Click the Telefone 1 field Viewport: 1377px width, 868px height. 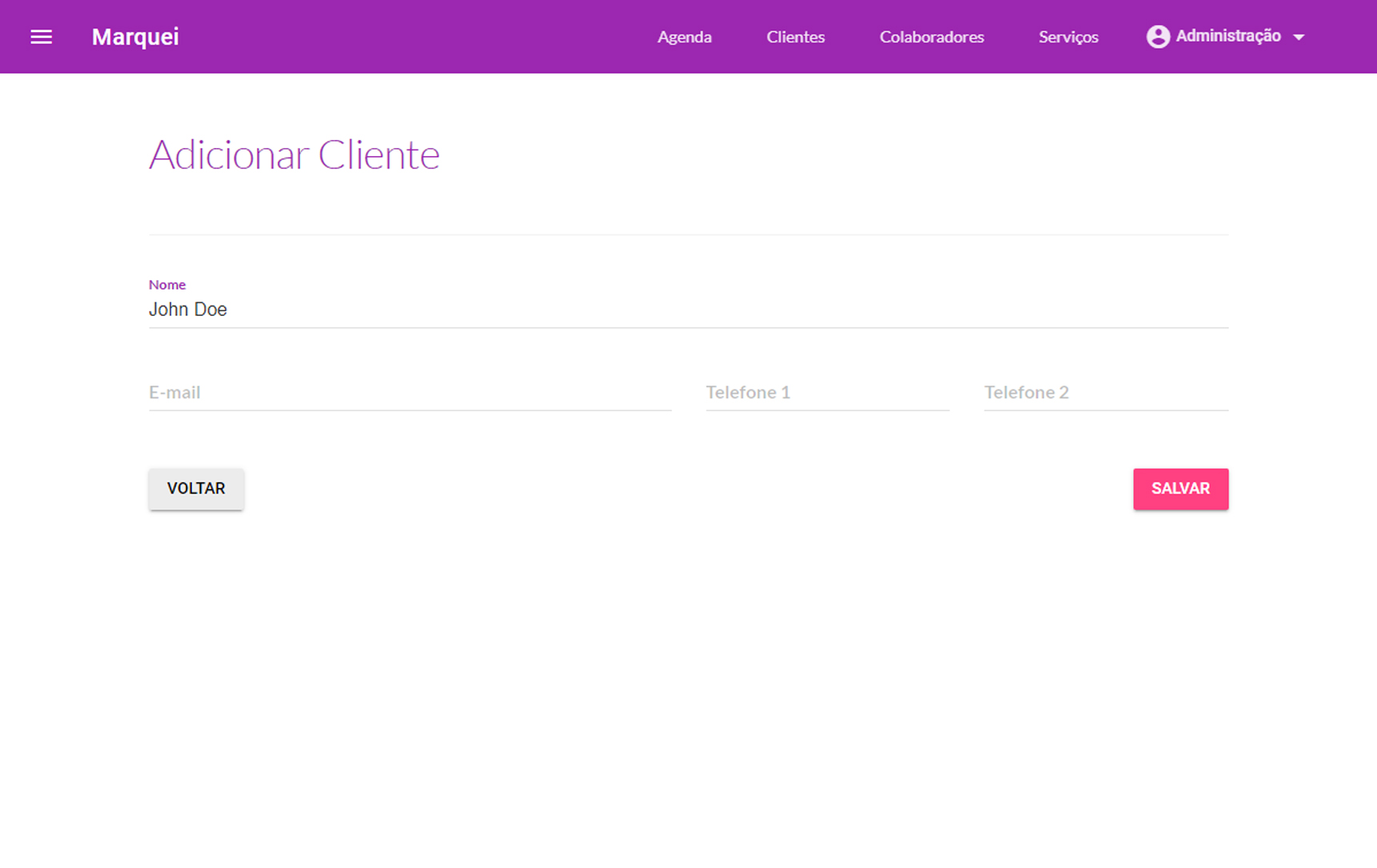click(827, 393)
